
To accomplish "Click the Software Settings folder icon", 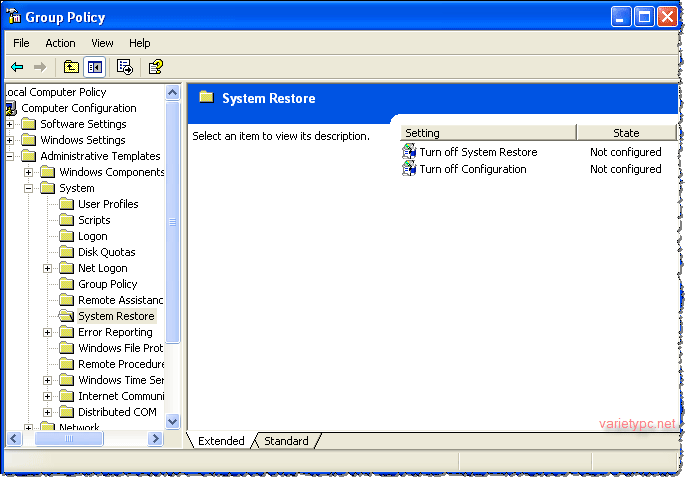I will tap(28, 124).
